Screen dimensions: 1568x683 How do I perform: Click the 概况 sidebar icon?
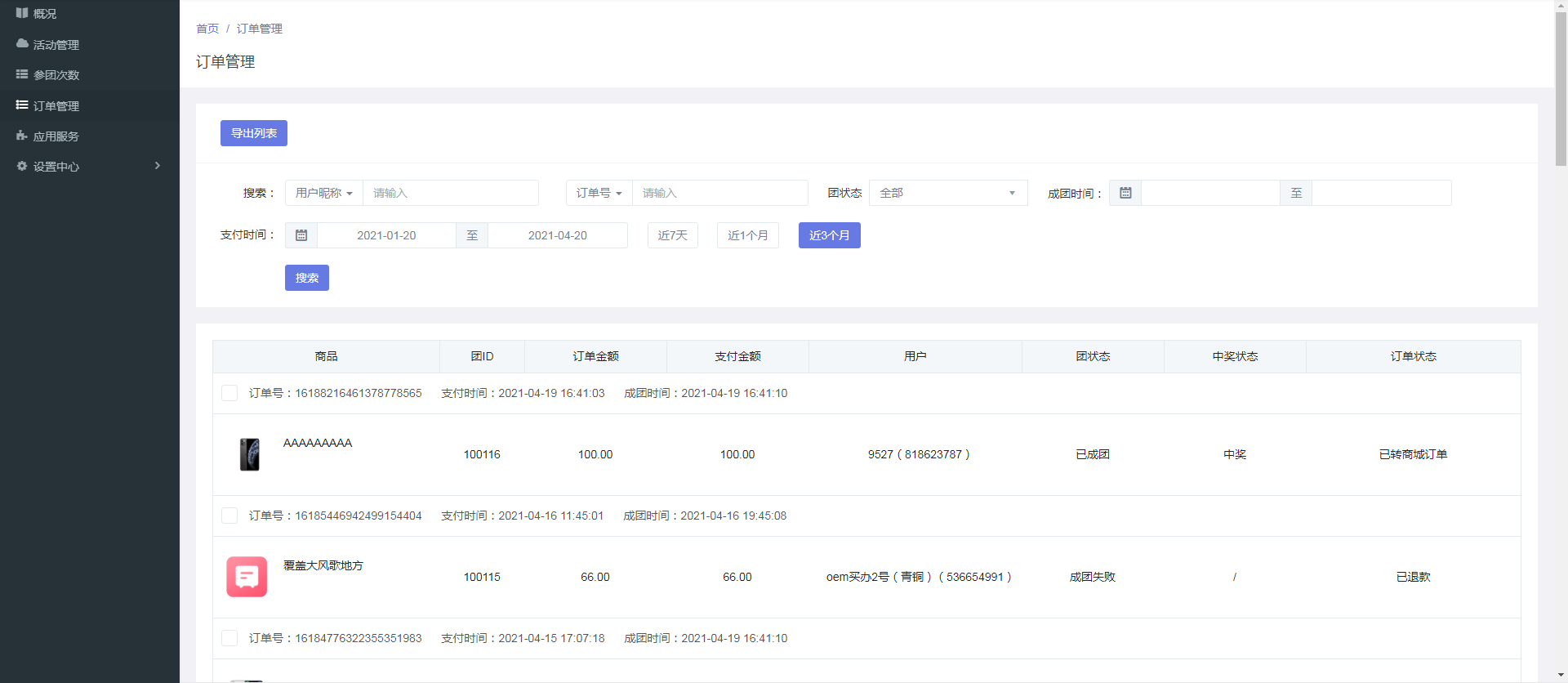22,13
